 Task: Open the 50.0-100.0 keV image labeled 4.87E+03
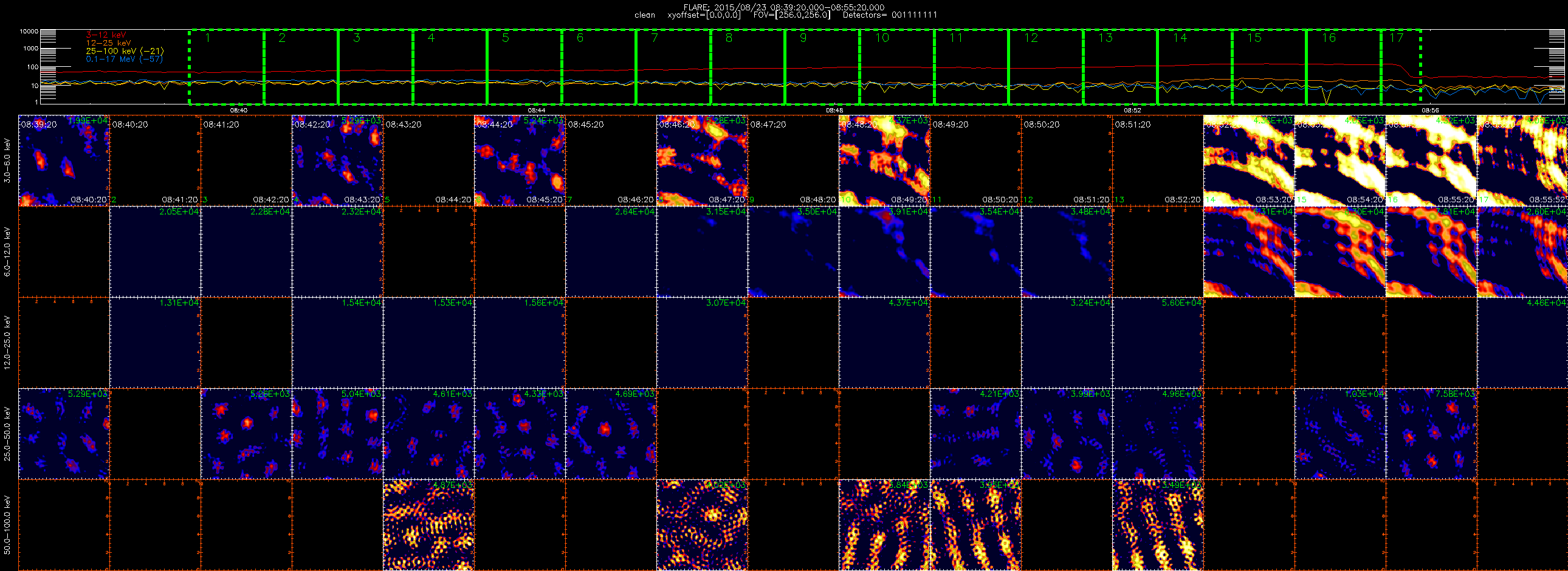pos(428,525)
